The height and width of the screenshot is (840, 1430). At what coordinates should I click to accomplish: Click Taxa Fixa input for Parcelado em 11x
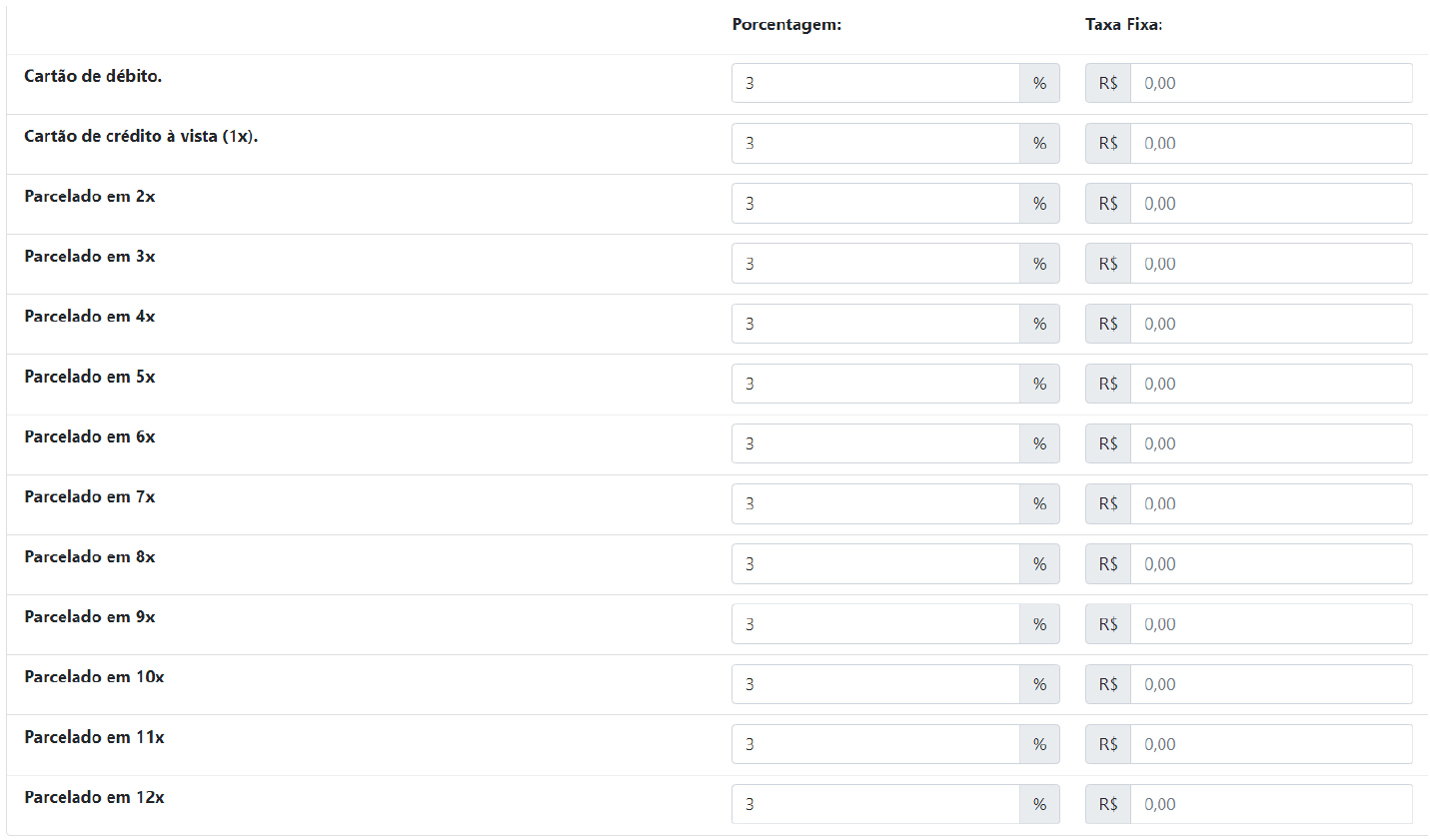(1270, 744)
